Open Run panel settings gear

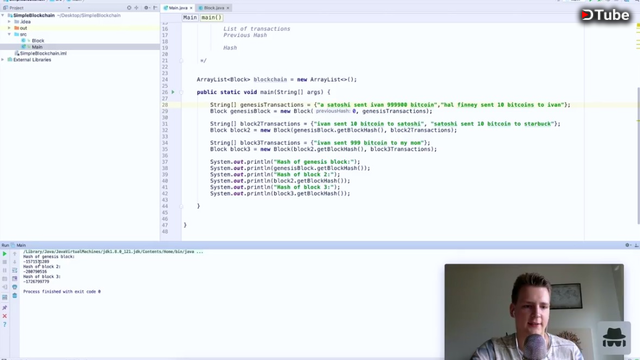pyautogui.click(x=628, y=245)
